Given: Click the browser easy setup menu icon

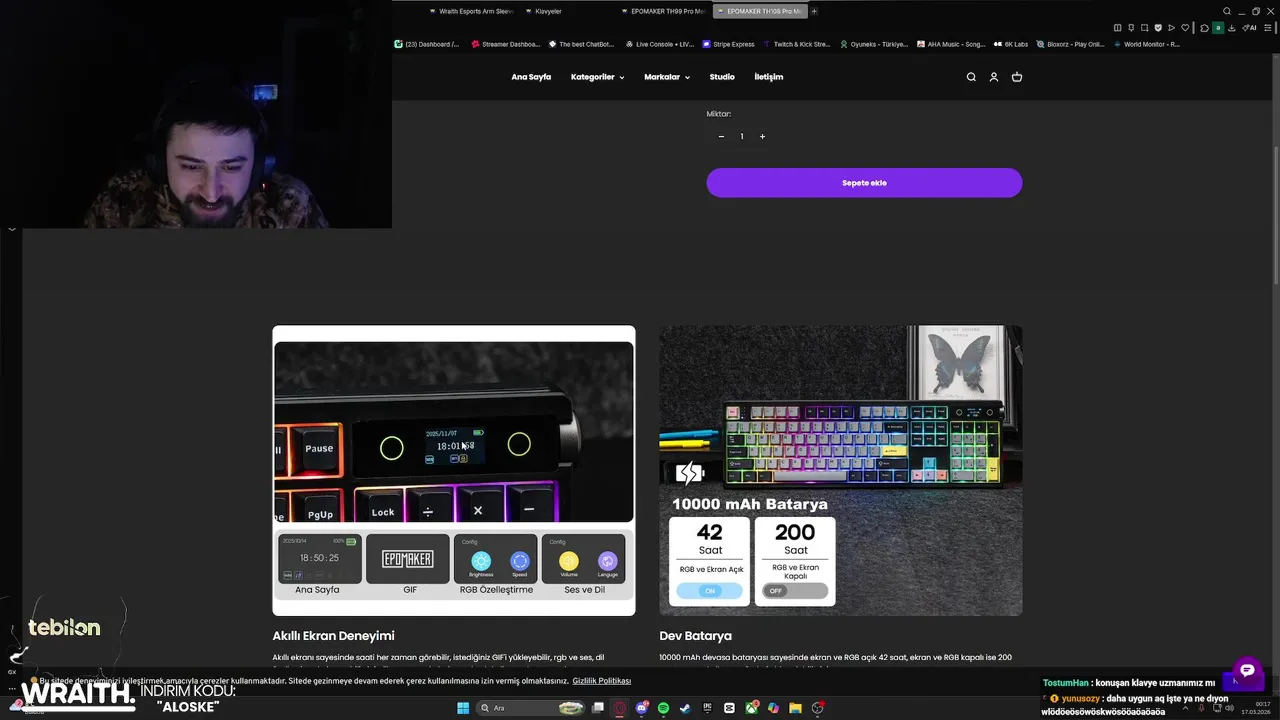Looking at the screenshot, I should click(x=1268, y=28).
